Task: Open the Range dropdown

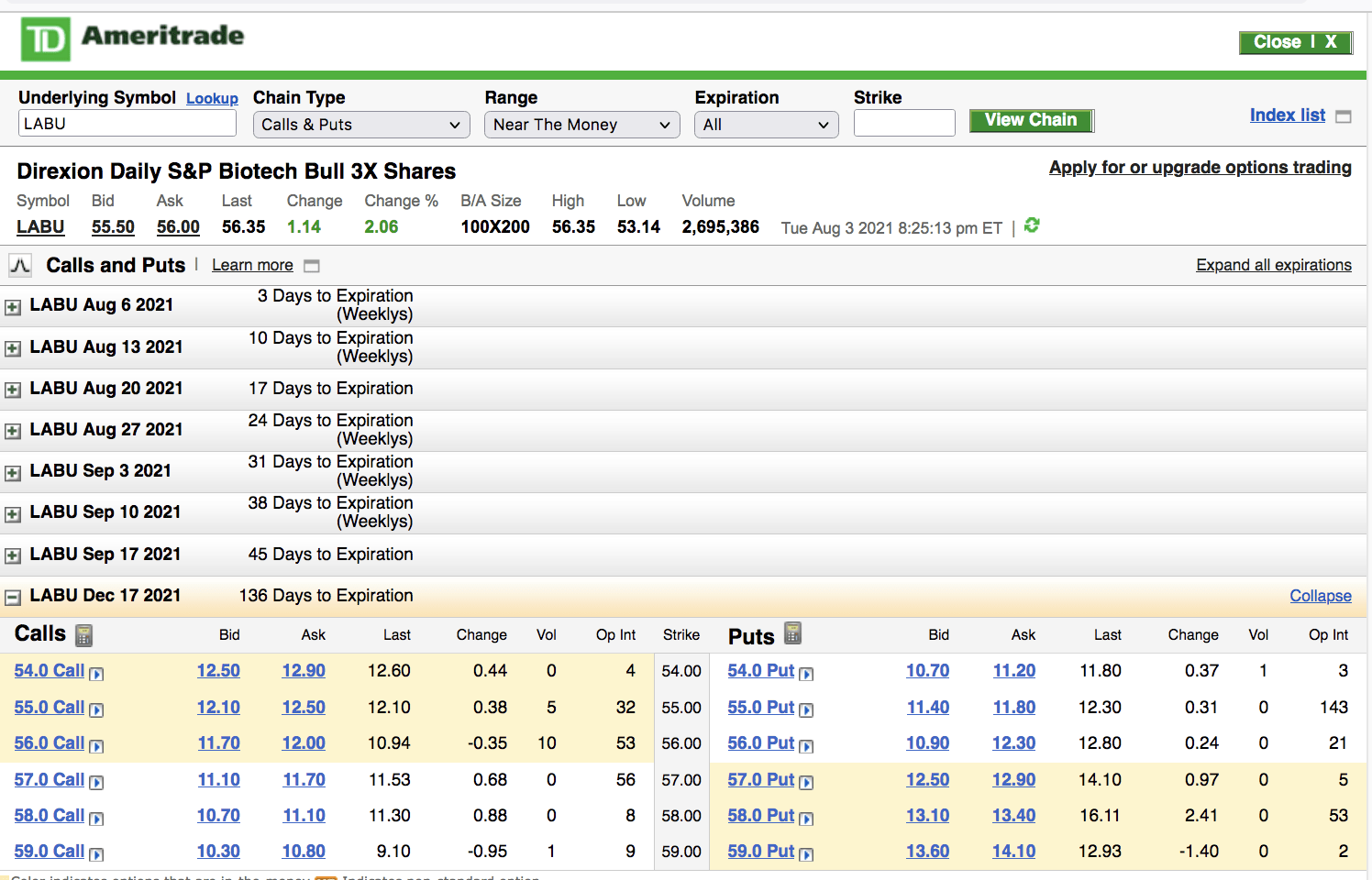Action: click(x=581, y=125)
